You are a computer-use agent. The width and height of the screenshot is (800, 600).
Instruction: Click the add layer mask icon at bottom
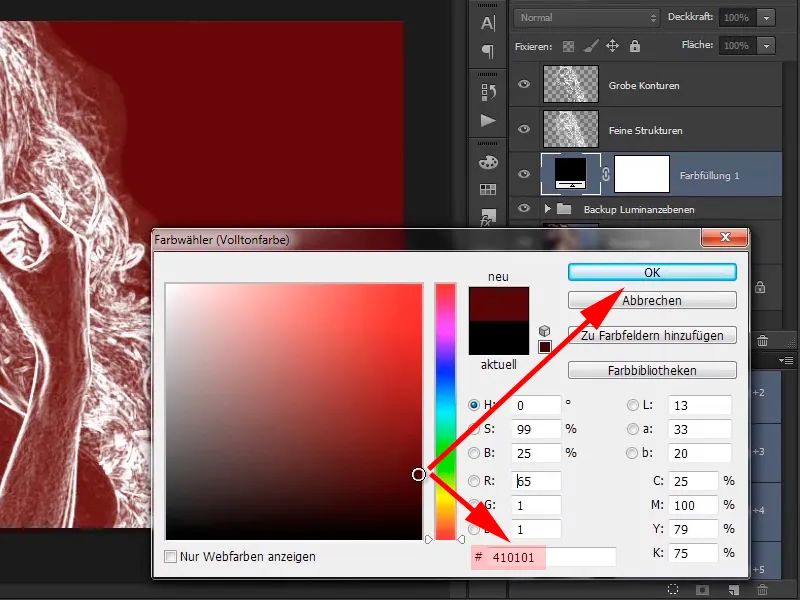pos(703,590)
